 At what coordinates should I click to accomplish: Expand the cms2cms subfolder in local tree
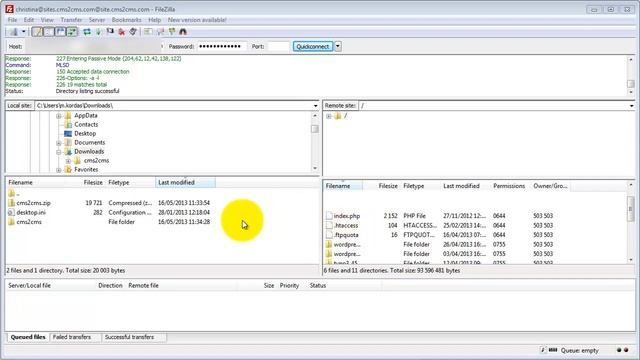tap(68, 161)
